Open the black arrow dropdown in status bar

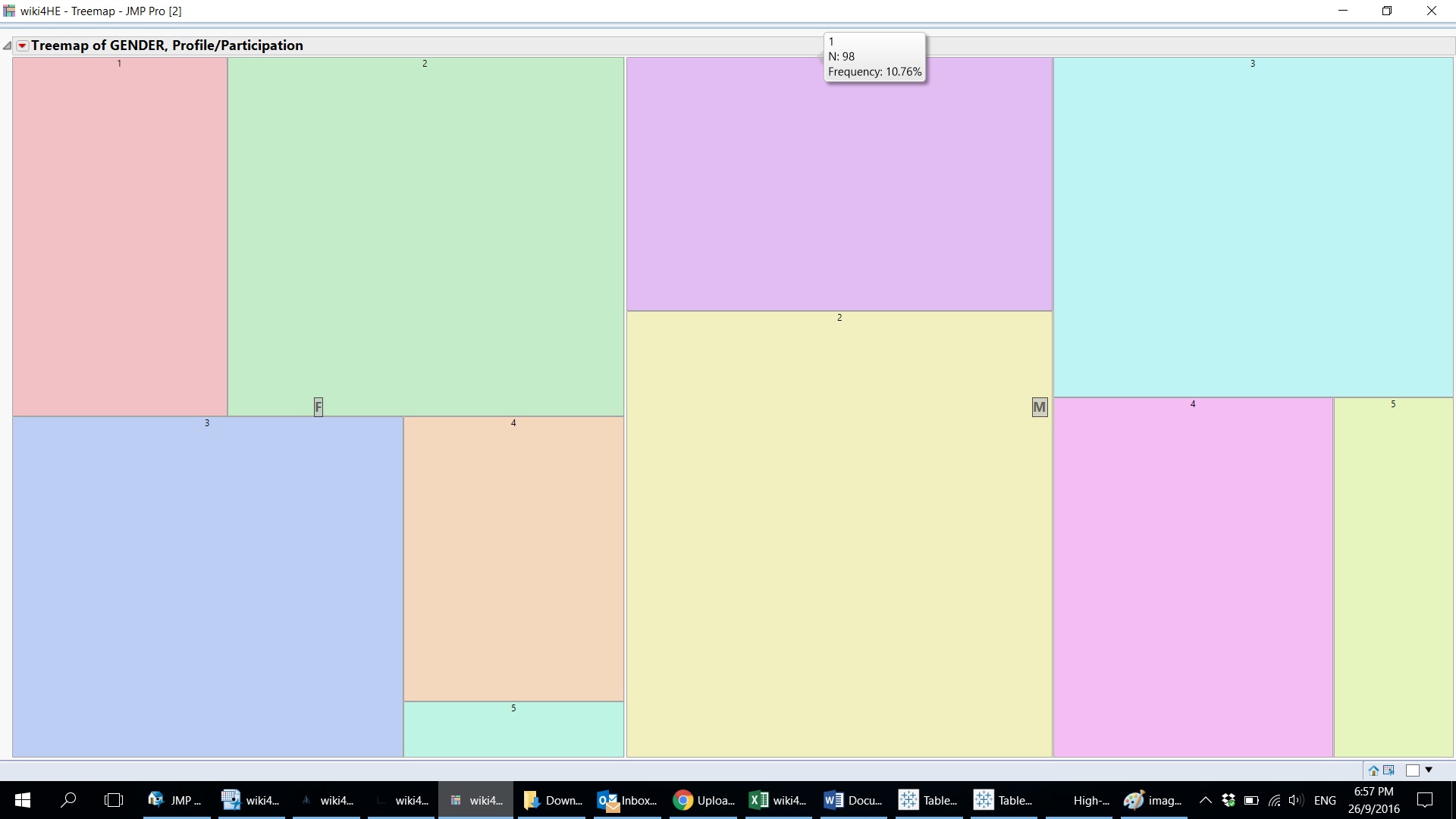tap(1429, 770)
